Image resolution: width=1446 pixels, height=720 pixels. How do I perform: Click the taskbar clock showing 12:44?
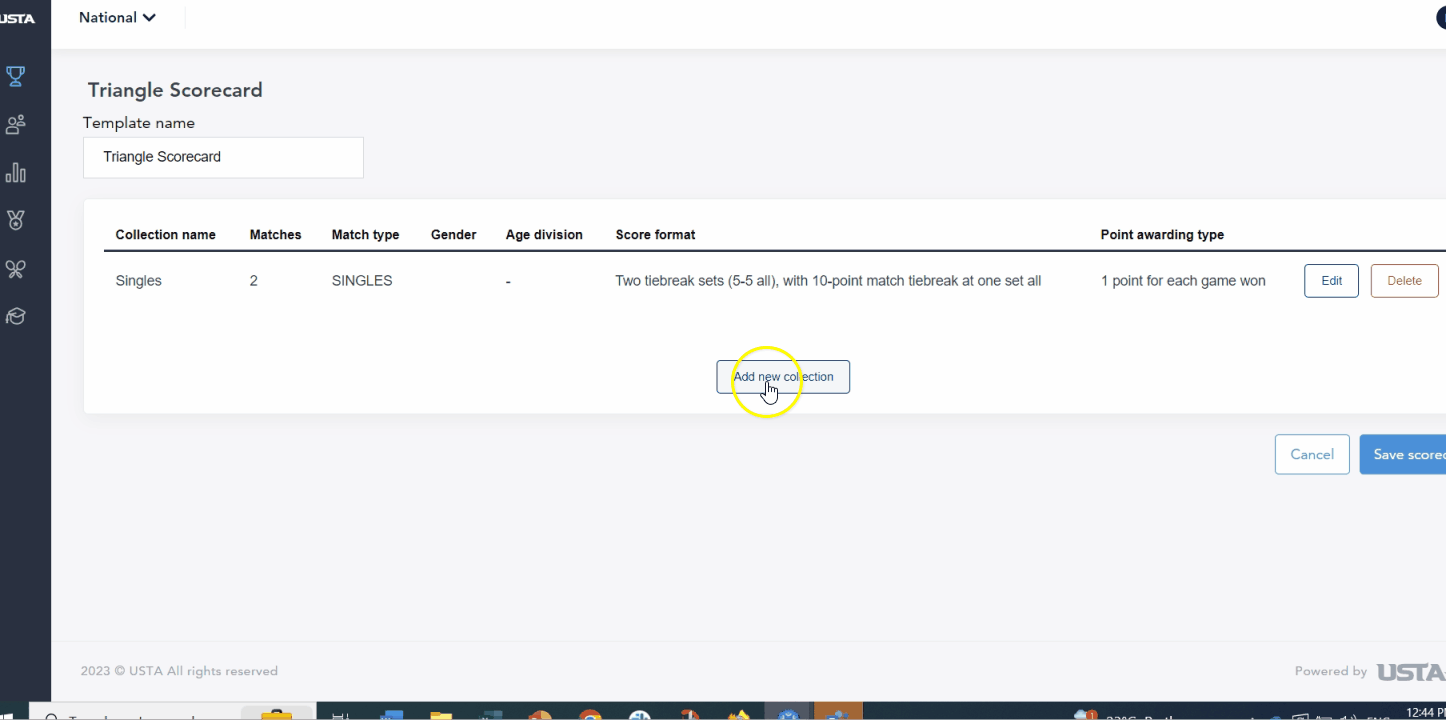(1424, 713)
